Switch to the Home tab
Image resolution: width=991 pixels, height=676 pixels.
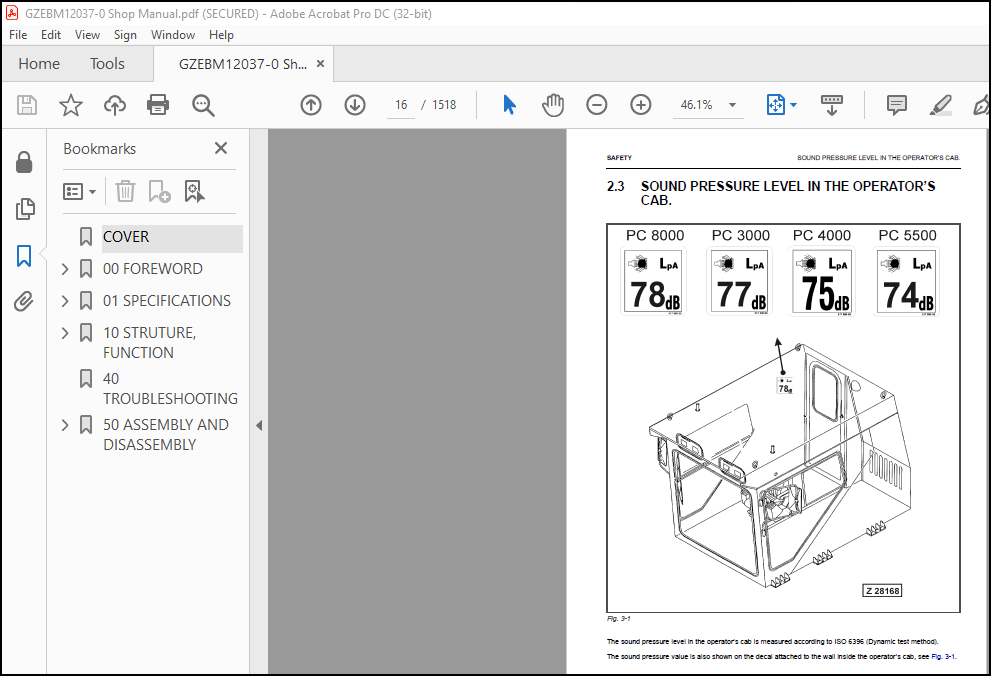click(39, 64)
